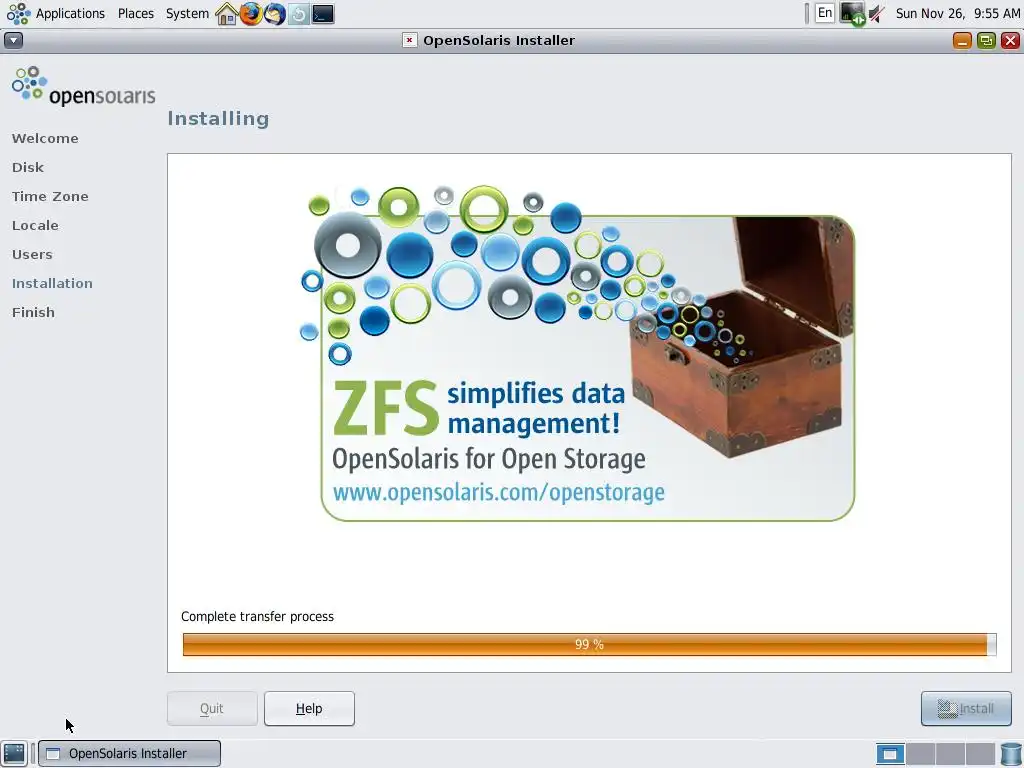Click the muted volume tray icon
1024x768 pixels.
(876, 14)
